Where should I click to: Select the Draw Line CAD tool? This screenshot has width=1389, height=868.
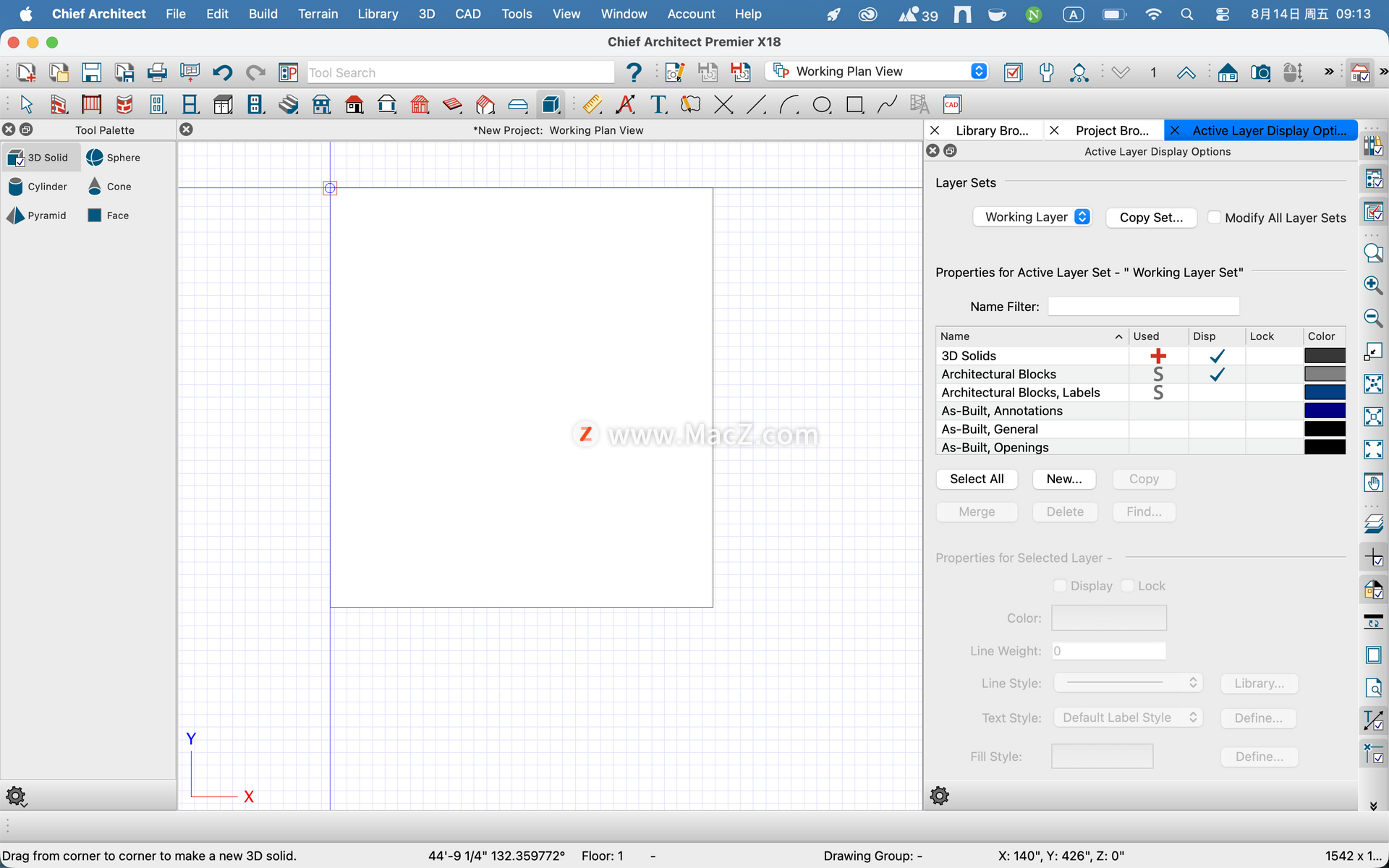click(x=756, y=104)
